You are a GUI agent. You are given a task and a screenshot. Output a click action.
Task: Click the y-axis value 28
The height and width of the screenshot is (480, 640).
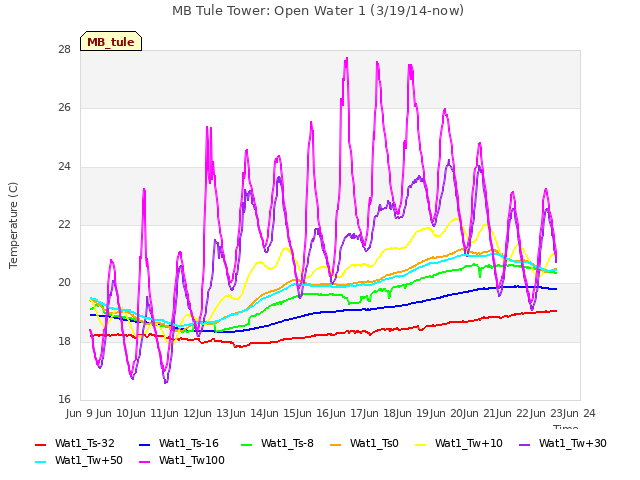coord(64,50)
